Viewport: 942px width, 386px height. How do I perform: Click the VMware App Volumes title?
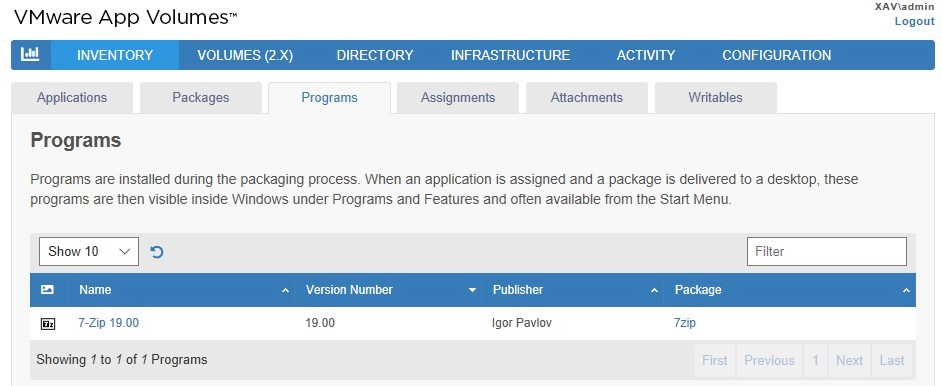125,18
